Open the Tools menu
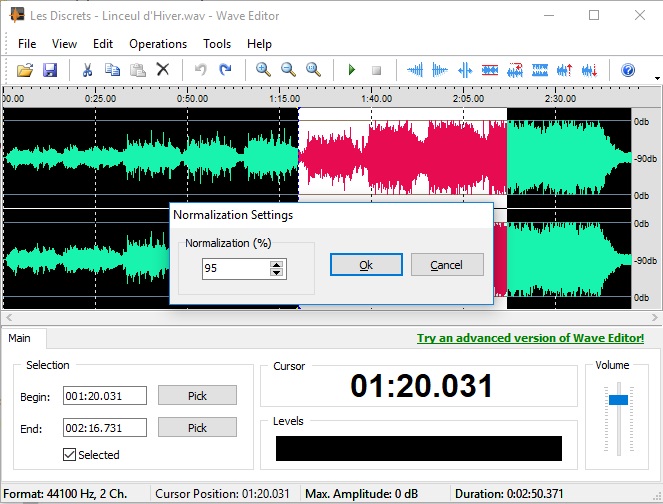 [x=217, y=44]
